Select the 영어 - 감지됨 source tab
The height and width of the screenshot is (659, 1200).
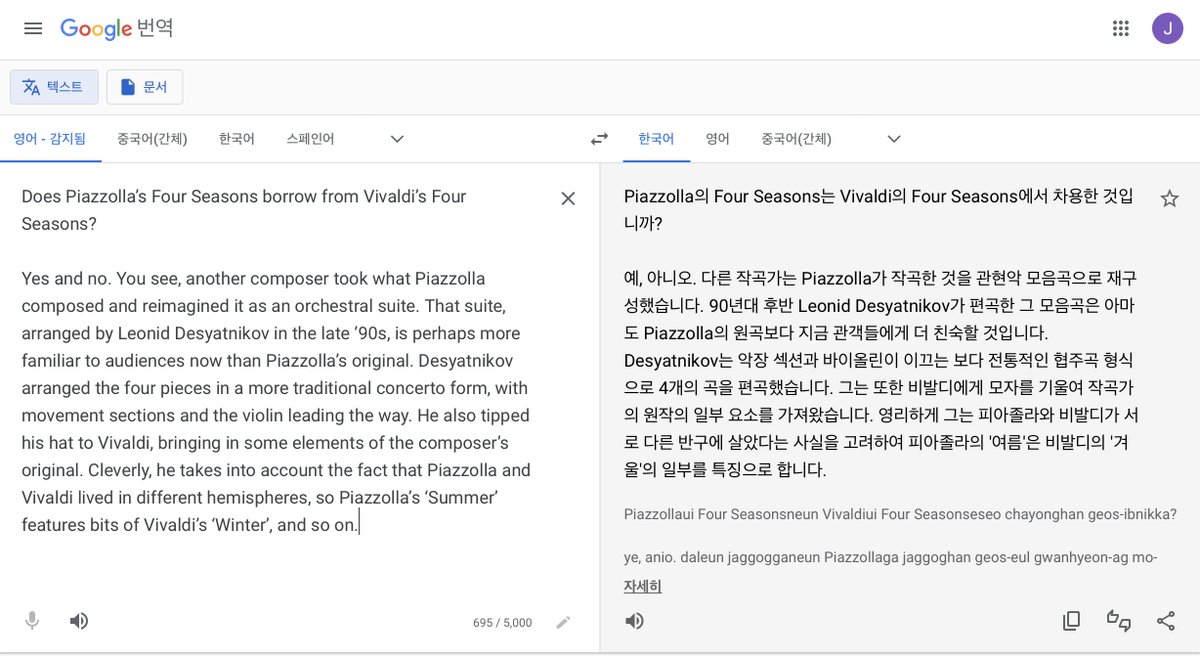[50, 139]
